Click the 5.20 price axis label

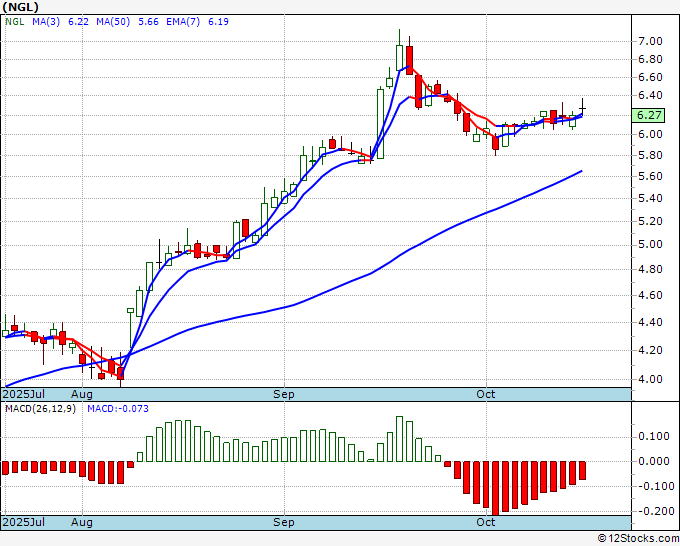tap(650, 221)
